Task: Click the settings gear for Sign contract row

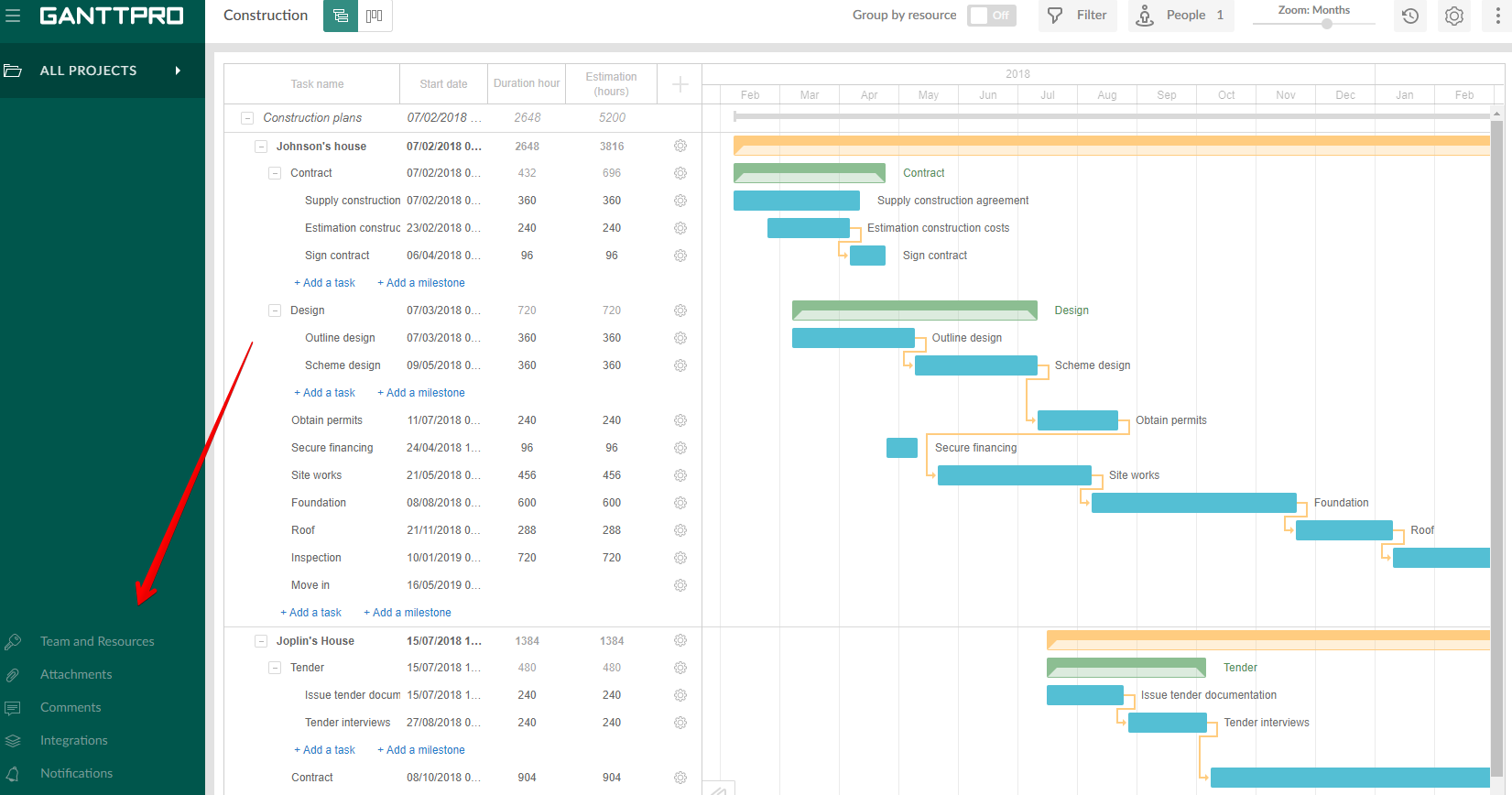Action: tap(680, 256)
